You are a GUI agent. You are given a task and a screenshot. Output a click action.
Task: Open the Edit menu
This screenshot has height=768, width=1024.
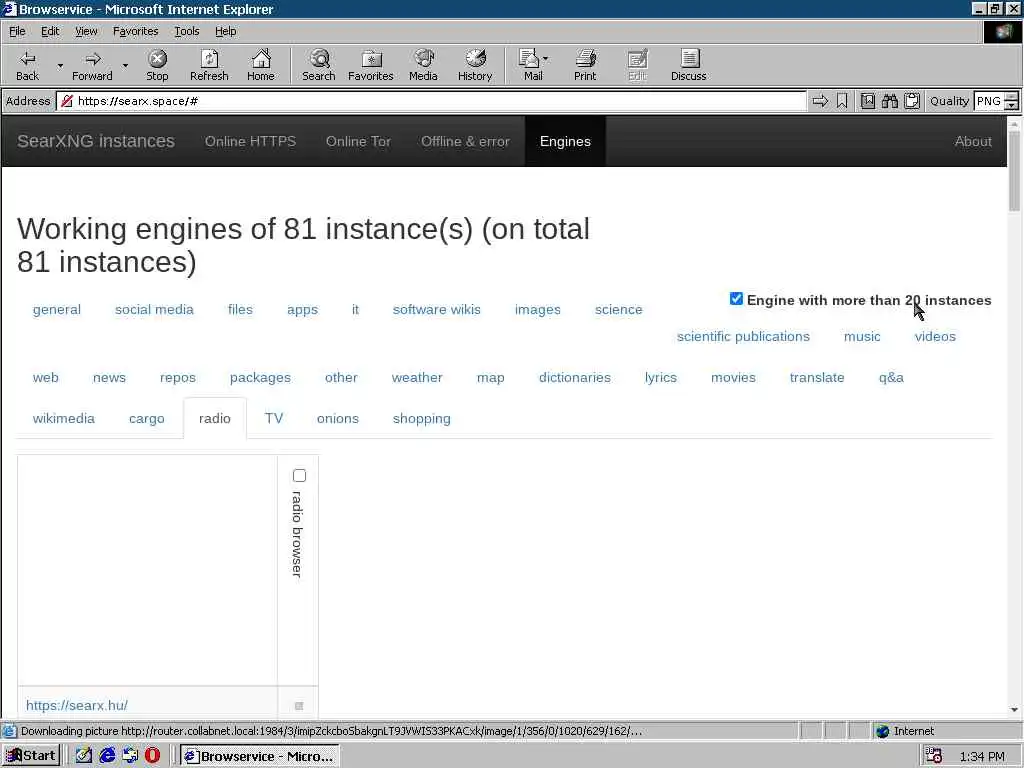point(50,31)
